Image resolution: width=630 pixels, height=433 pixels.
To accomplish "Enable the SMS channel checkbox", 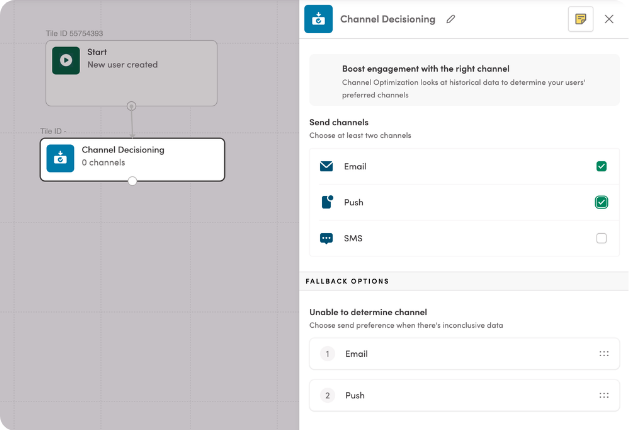I will point(601,238).
